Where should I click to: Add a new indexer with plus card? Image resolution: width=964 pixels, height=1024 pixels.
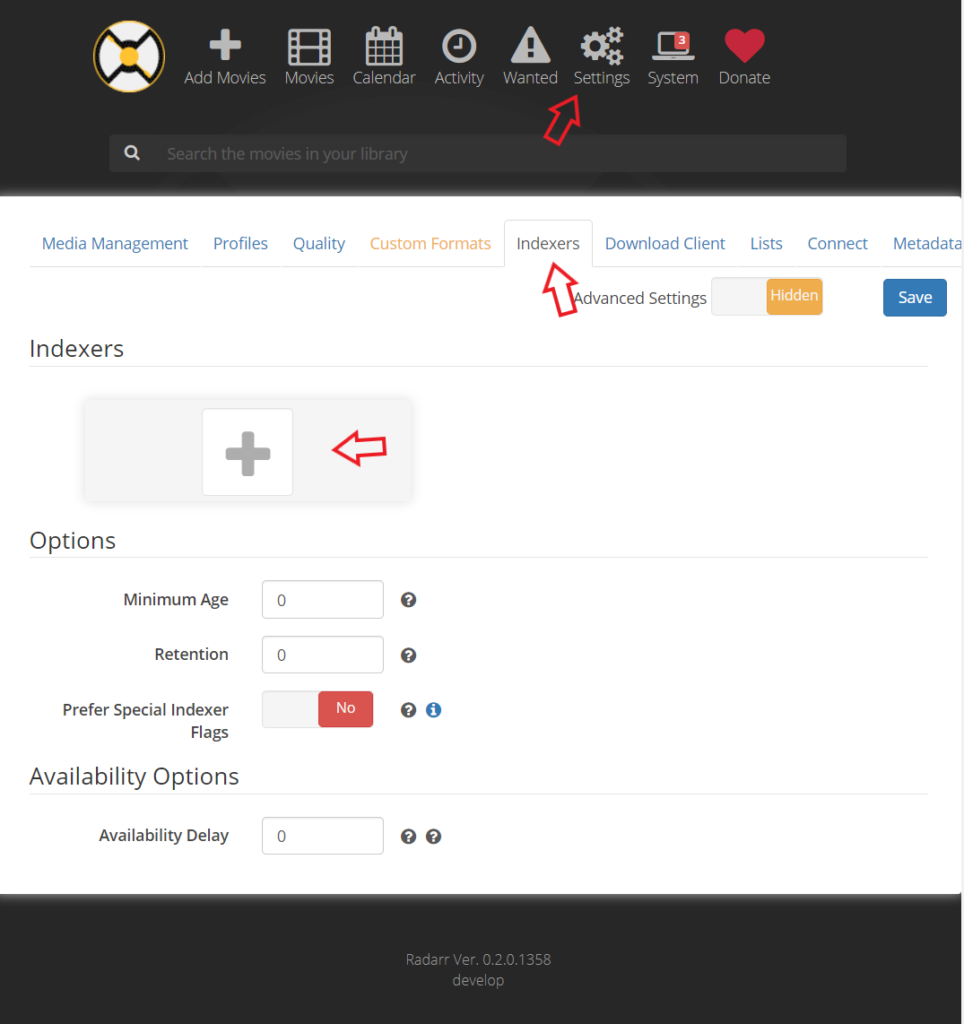point(248,452)
